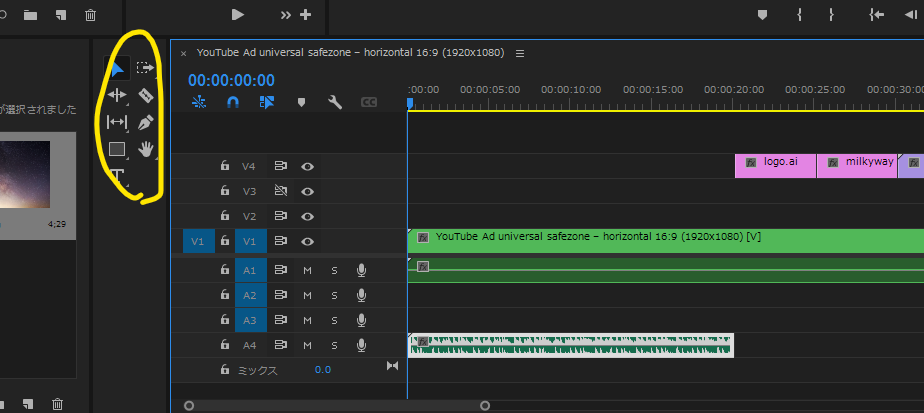The height and width of the screenshot is (413, 924).
Task: Open the sequence panel menu
Action: click(520, 53)
